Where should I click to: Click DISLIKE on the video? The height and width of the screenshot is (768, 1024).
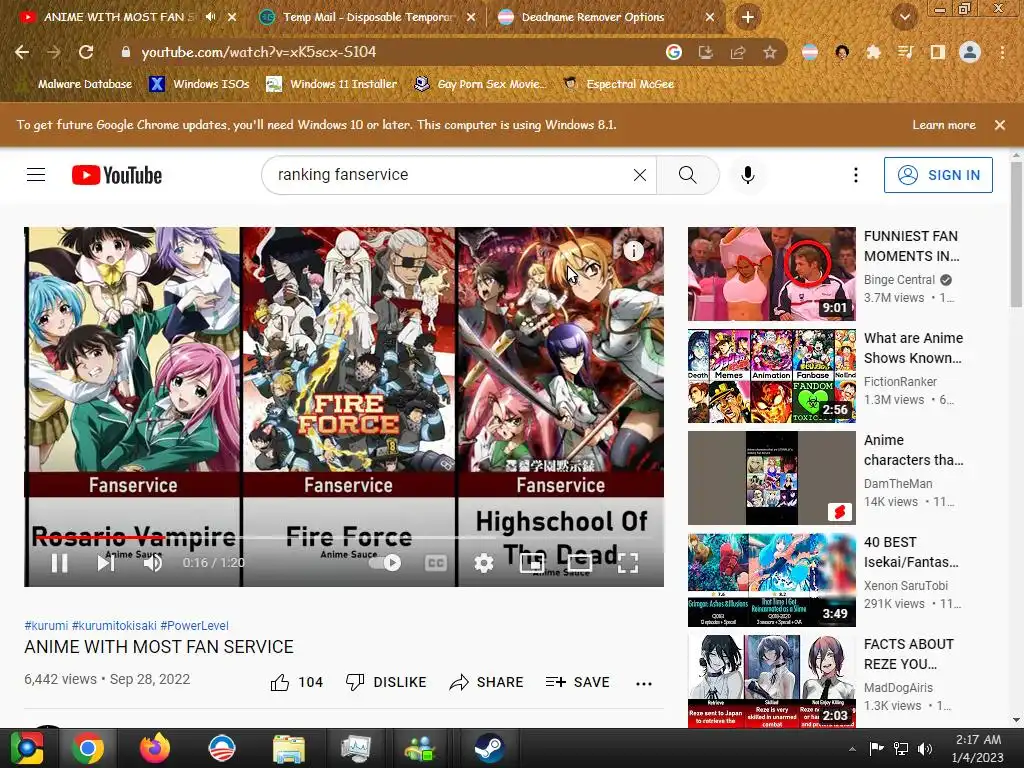(x=386, y=682)
